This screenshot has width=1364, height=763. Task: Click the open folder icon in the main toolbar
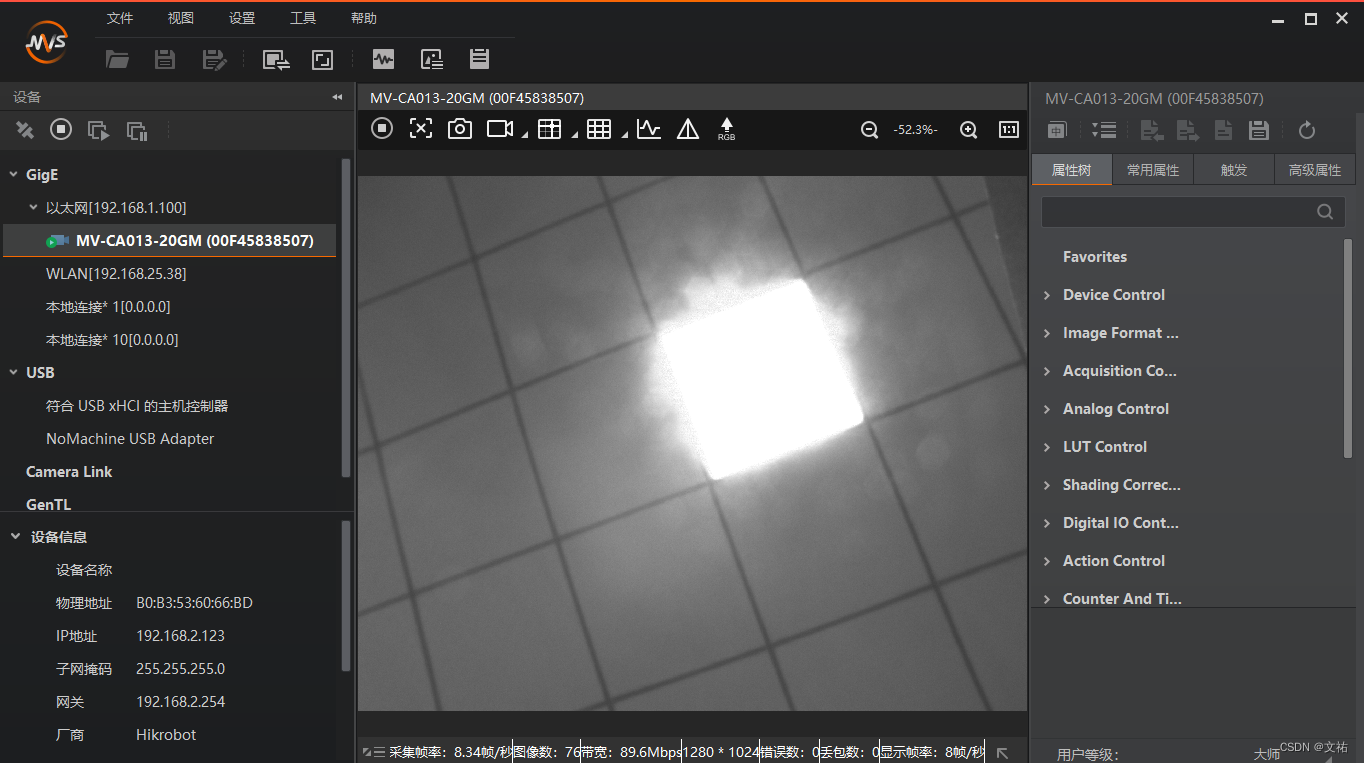click(118, 60)
